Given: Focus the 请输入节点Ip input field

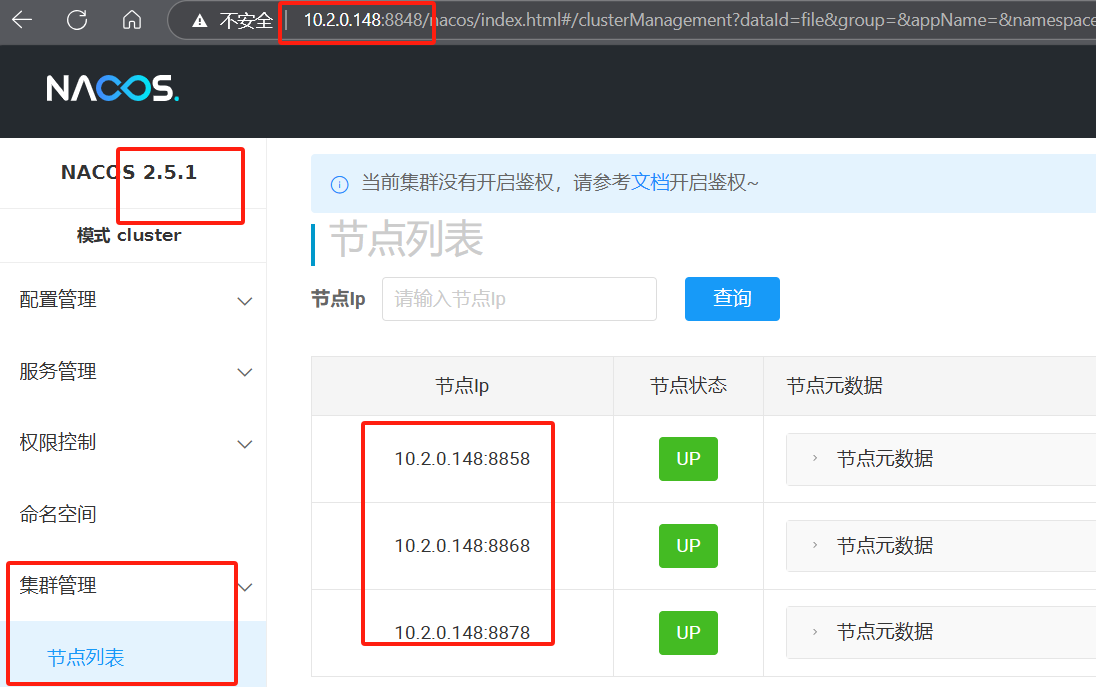Looking at the screenshot, I should (x=519, y=299).
